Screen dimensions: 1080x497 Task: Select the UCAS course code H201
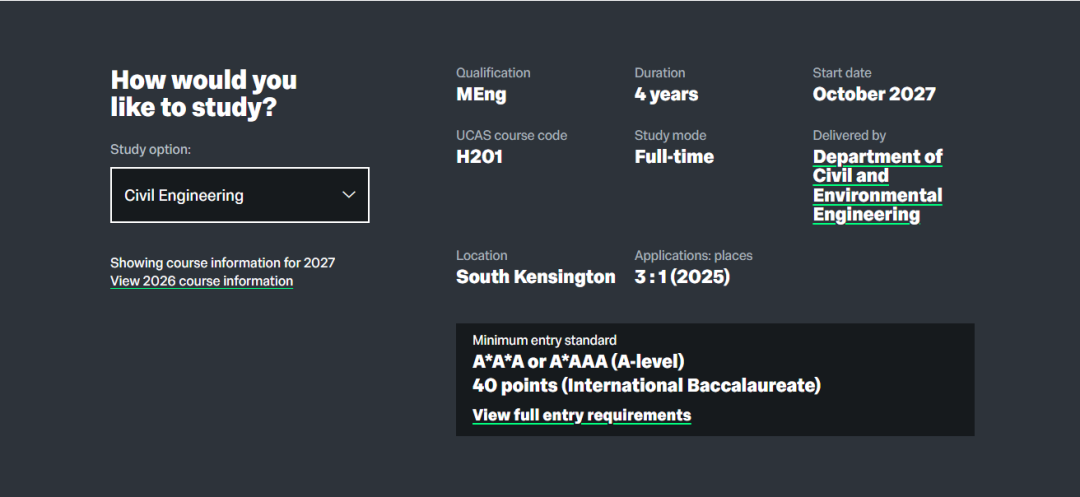(x=479, y=157)
